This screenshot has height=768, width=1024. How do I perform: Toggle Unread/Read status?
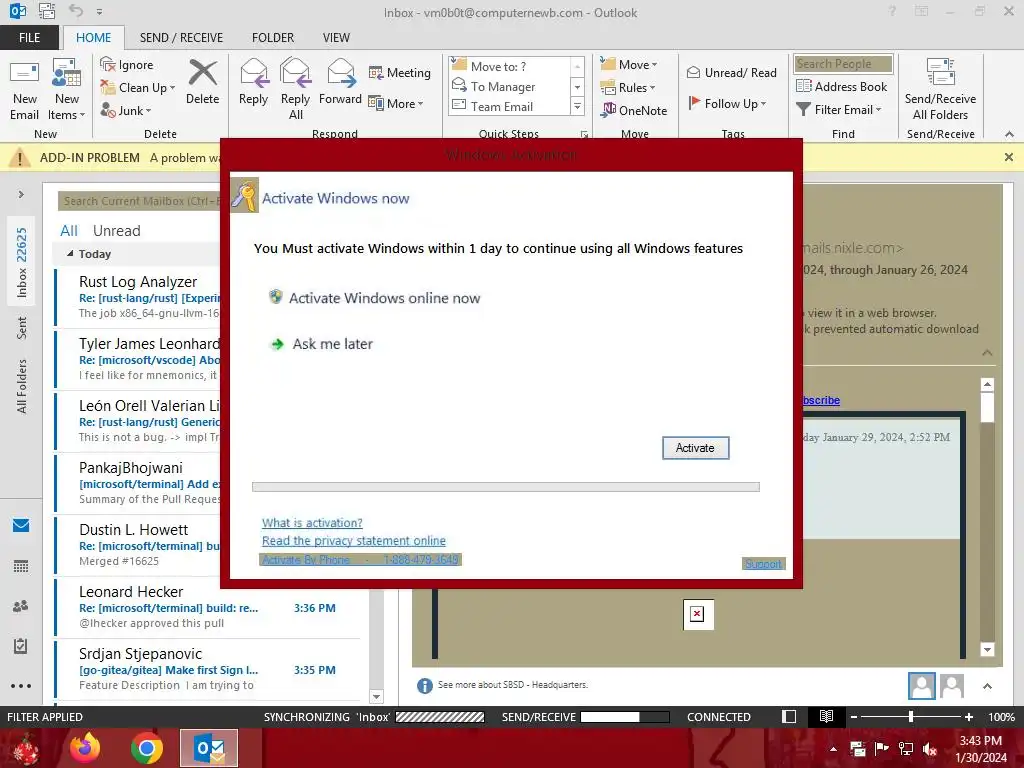(x=731, y=72)
